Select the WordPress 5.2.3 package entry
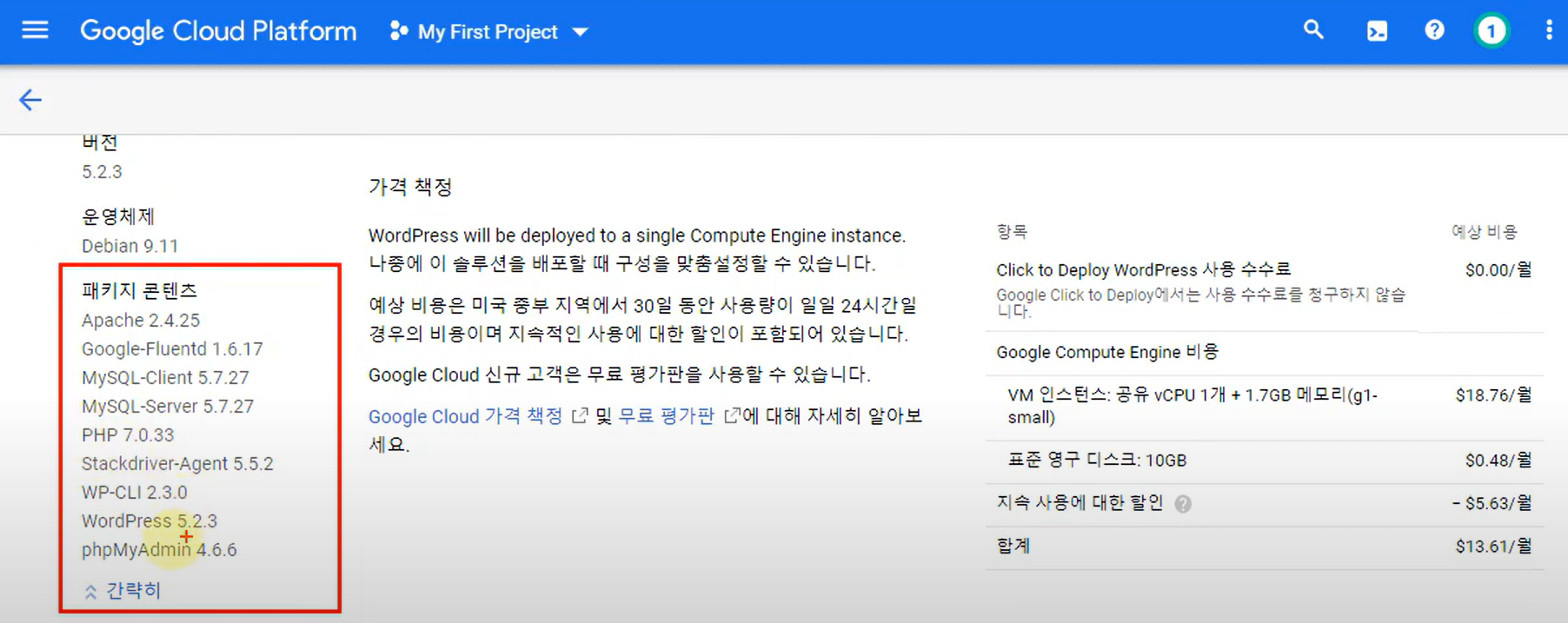The width and height of the screenshot is (1568, 623). point(149,520)
